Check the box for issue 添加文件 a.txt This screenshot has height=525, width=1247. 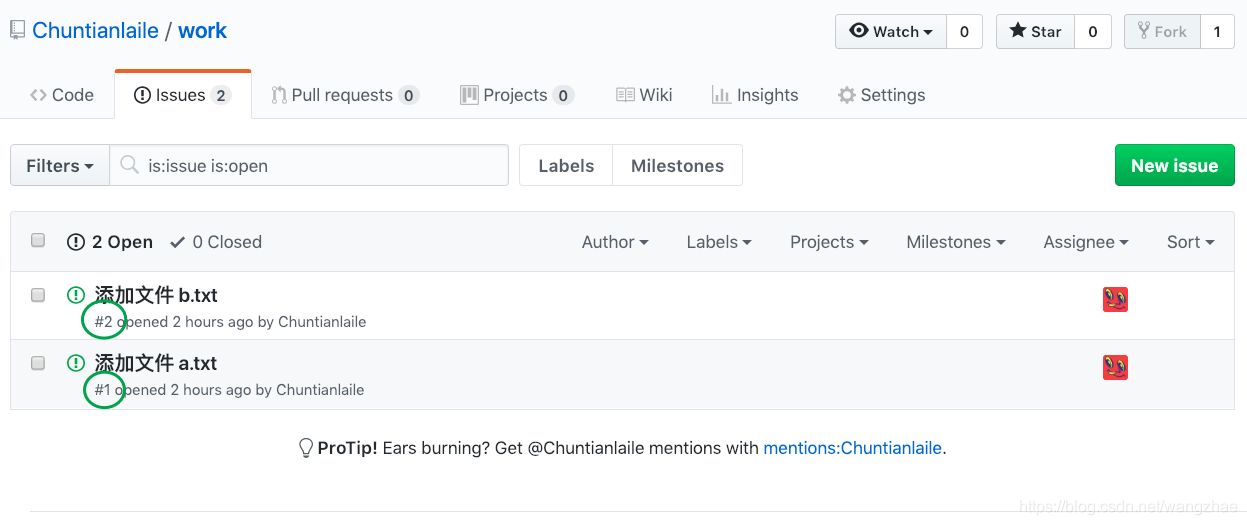click(x=38, y=363)
